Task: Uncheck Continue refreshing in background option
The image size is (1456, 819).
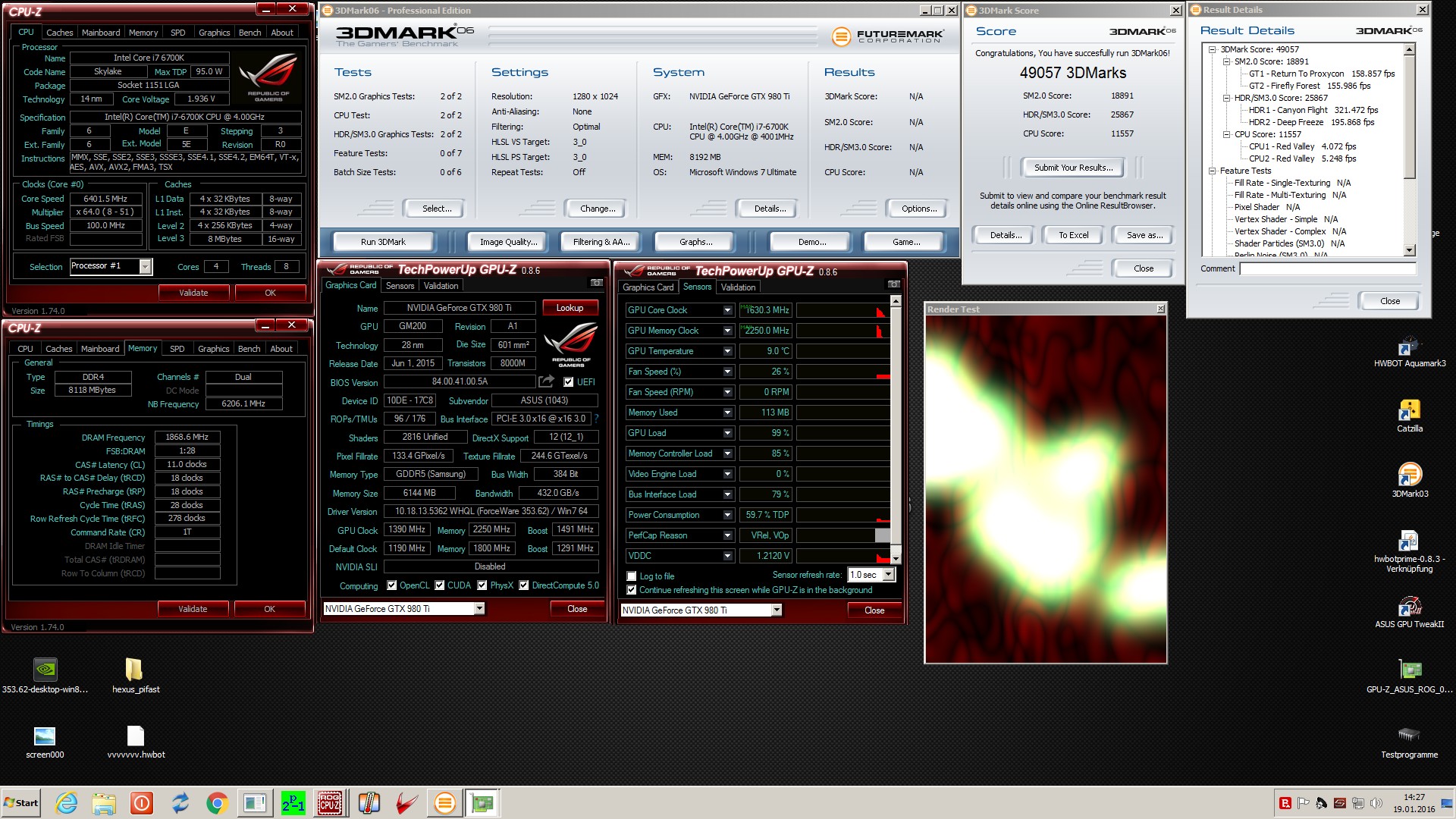Action: (631, 590)
